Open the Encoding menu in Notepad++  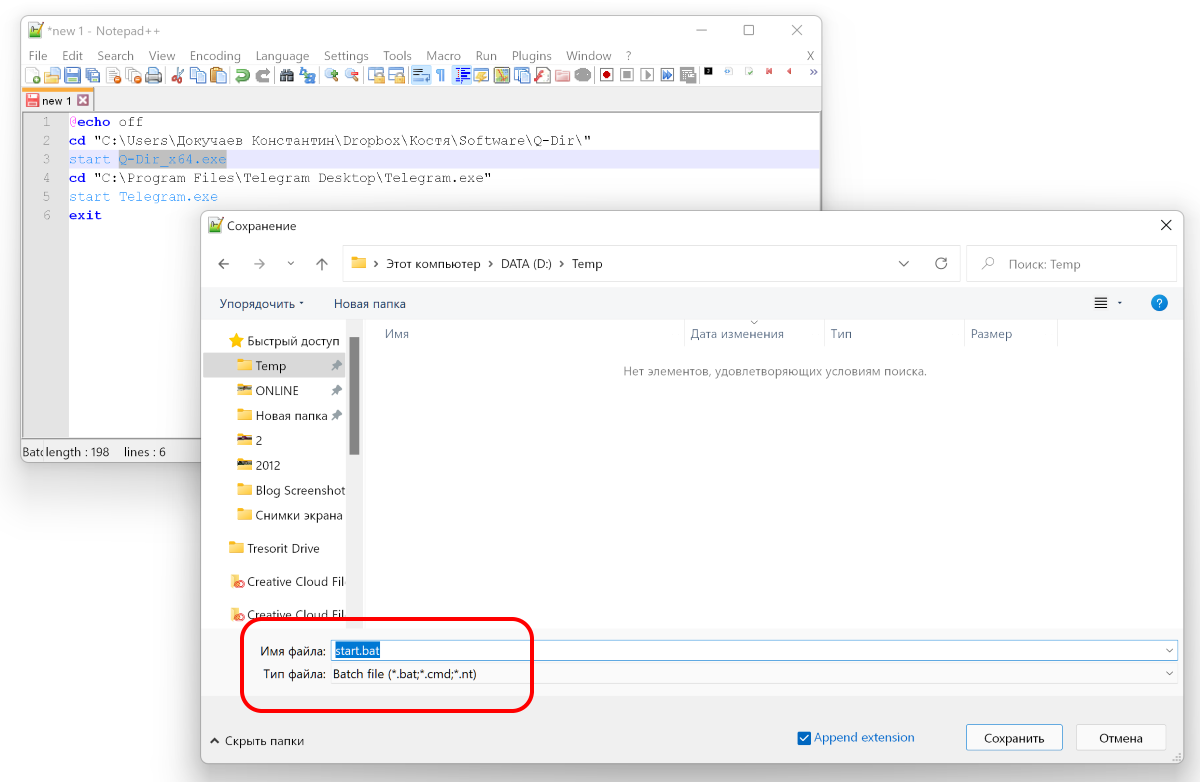tap(215, 56)
